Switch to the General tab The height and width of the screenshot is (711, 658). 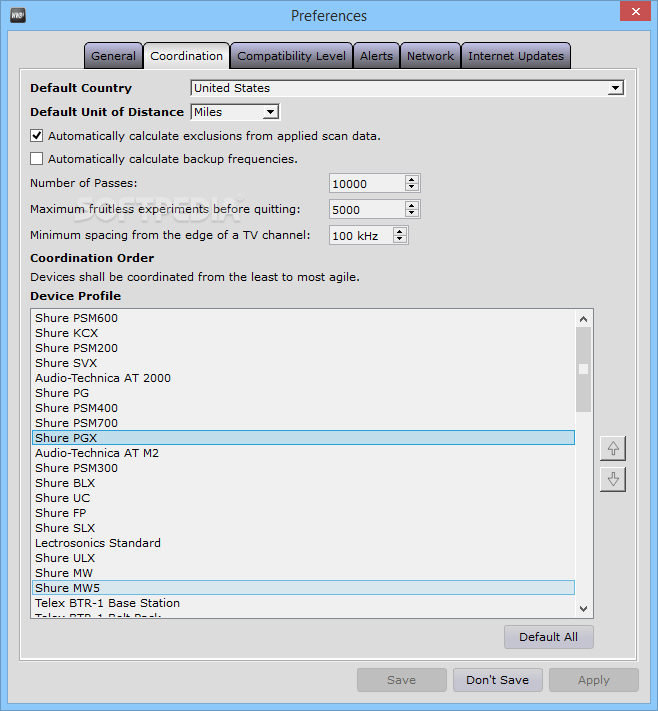113,56
